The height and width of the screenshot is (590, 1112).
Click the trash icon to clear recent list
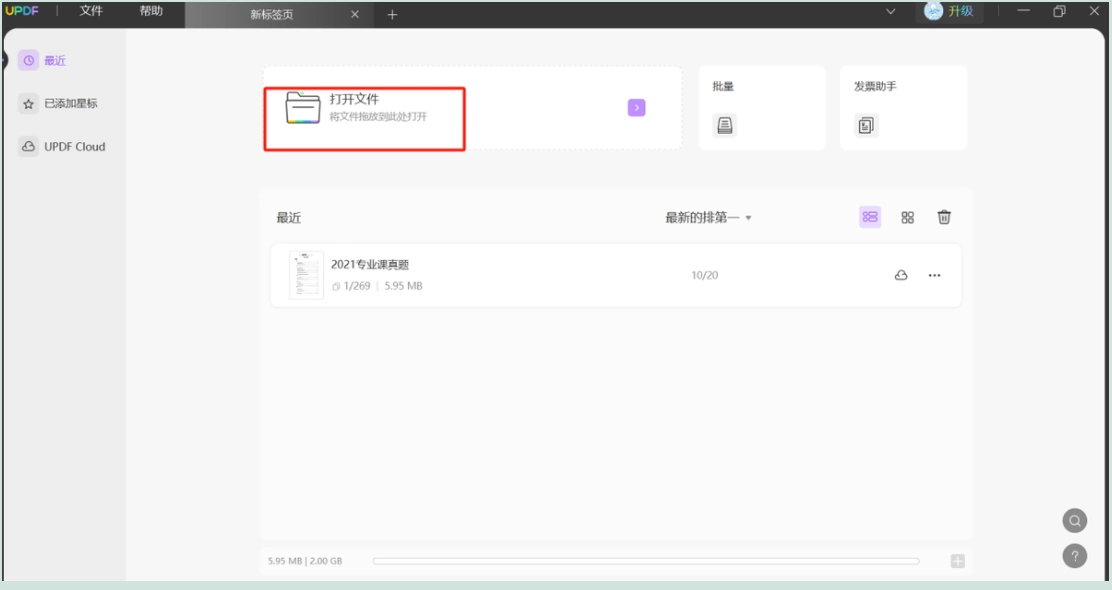tap(944, 217)
